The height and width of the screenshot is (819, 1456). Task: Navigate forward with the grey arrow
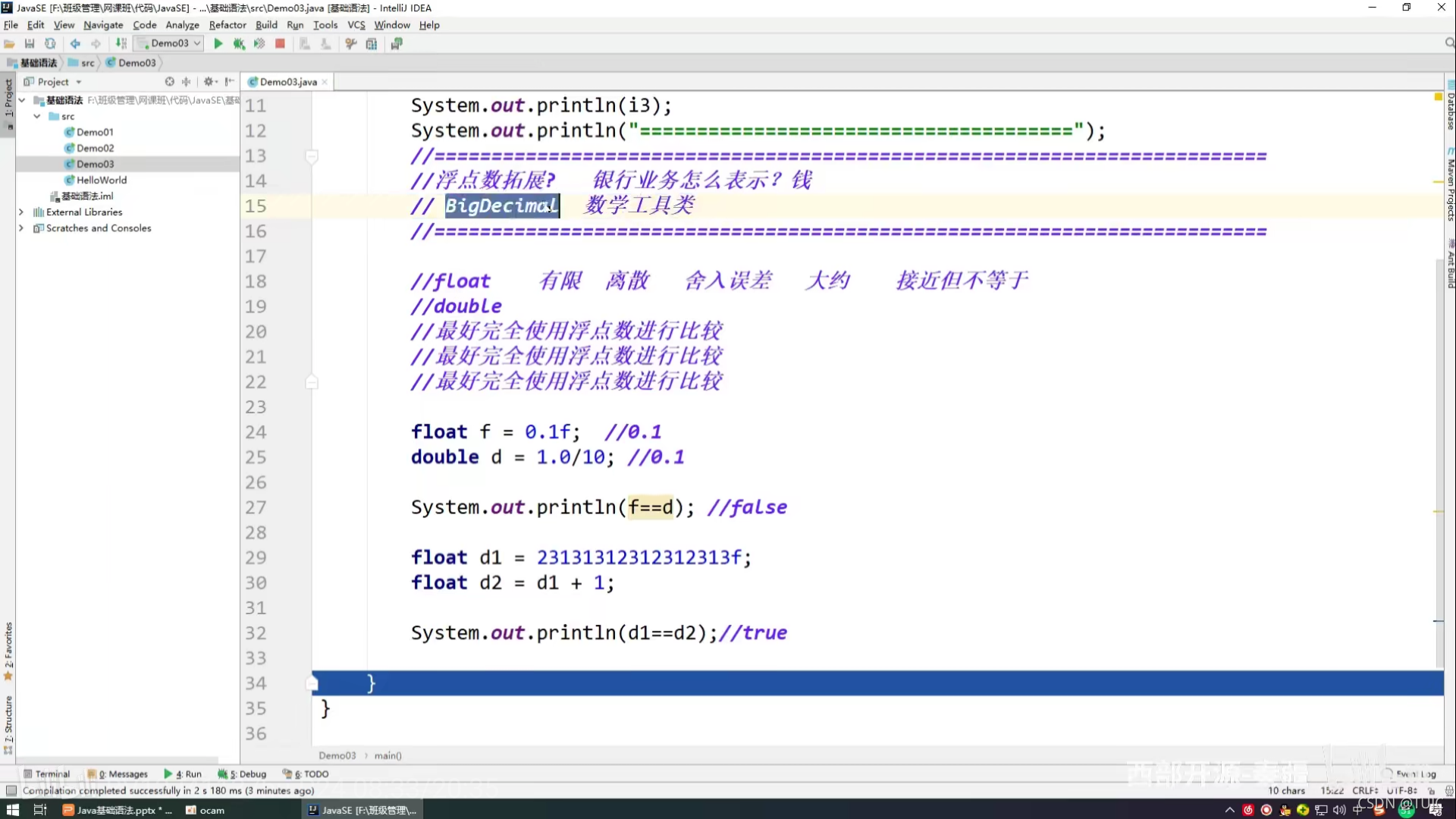click(x=96, y=44)
